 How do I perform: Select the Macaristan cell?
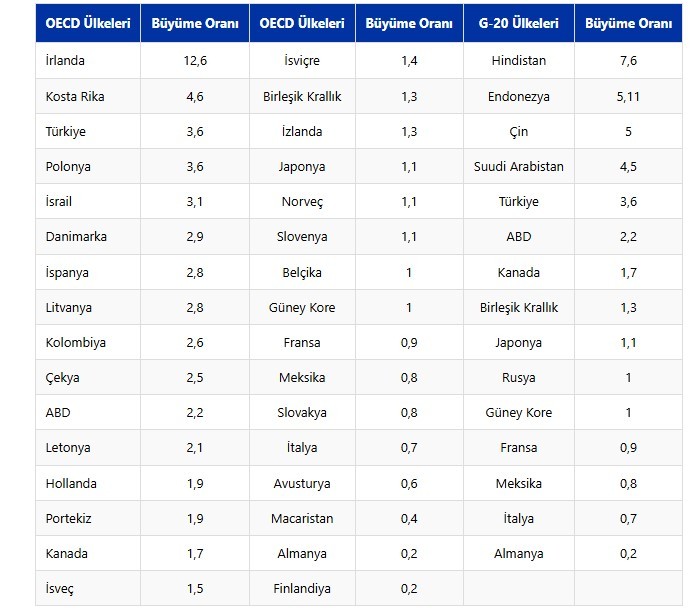301,519
